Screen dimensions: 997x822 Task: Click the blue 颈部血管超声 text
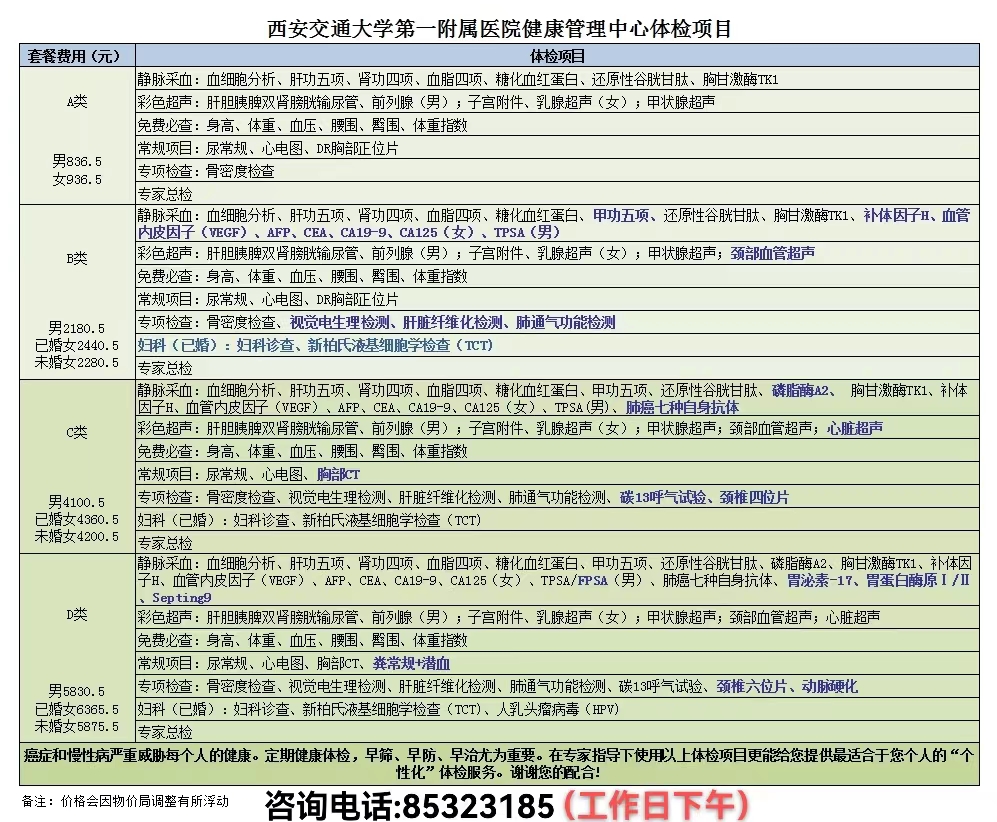773,254
